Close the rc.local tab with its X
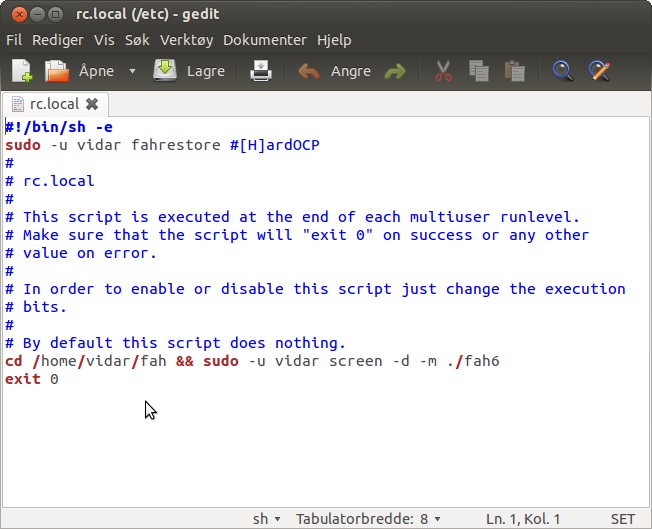 [92, 104]
